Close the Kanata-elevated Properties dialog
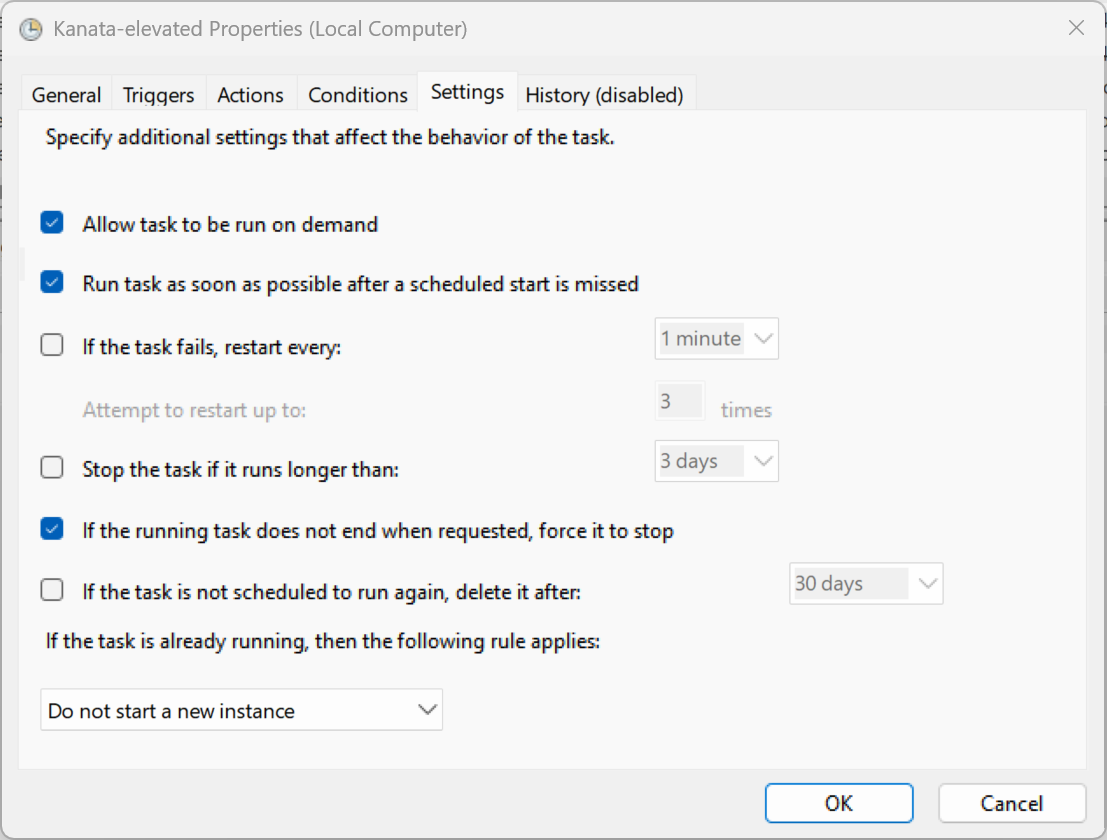1107x840 pixels. coord(1076,28)
